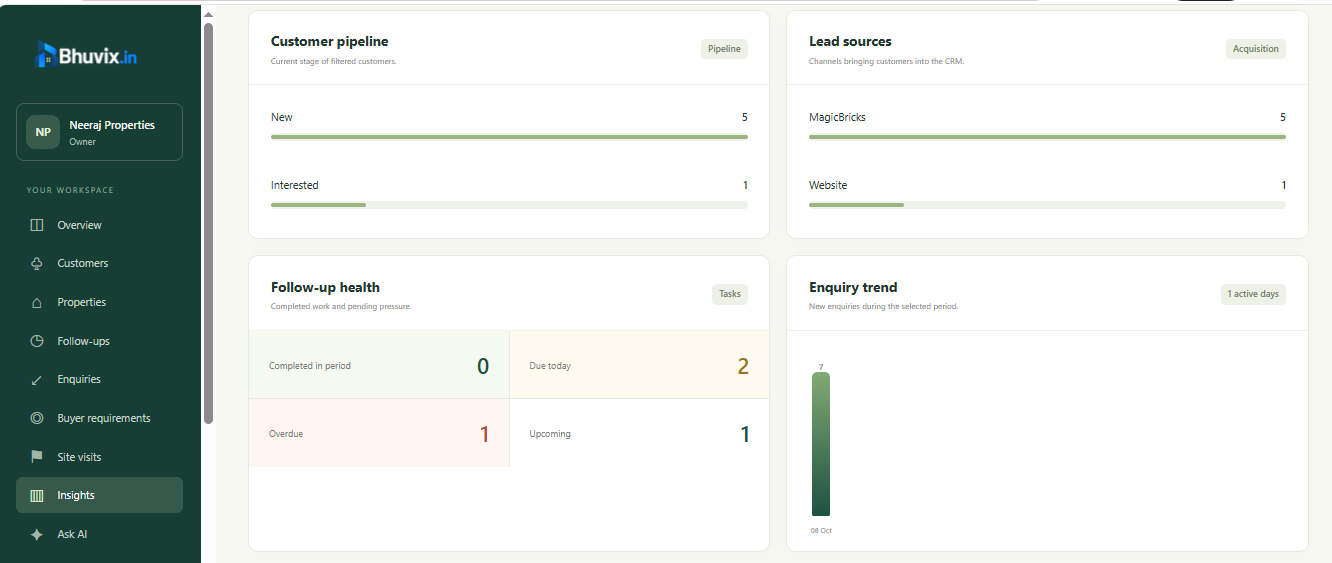Click the 08 Oct enquiry bar
The height and width of the screenshot is (563, 1332).
(821, 444)
